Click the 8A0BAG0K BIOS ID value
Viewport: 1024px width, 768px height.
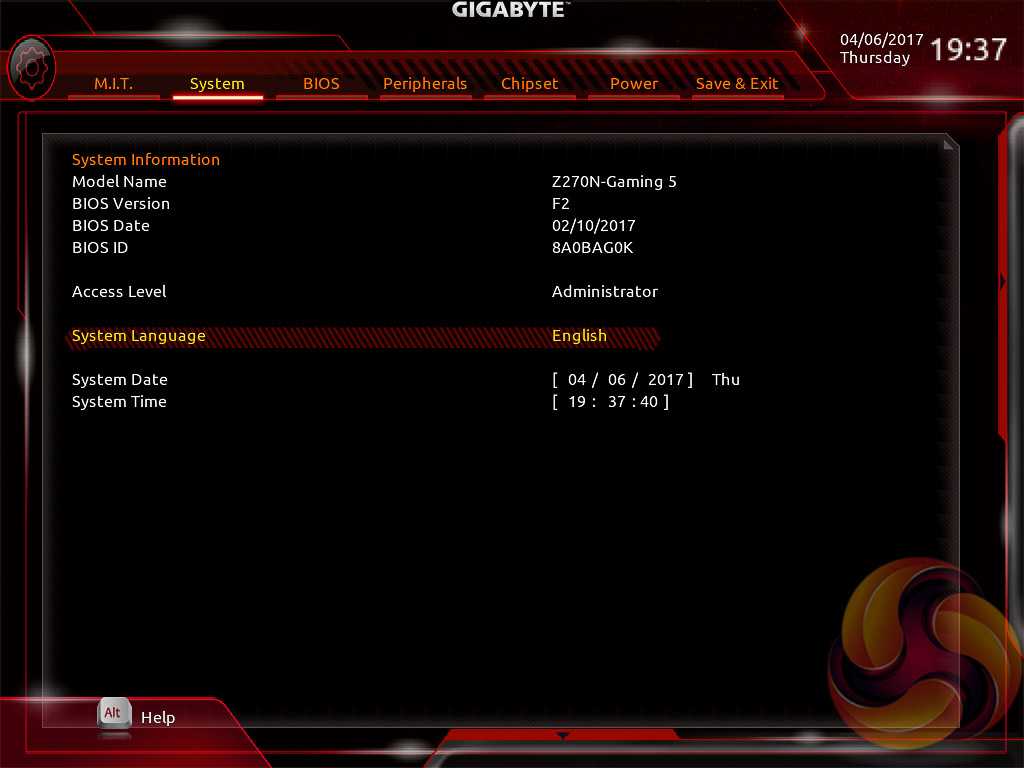point(592,248)
